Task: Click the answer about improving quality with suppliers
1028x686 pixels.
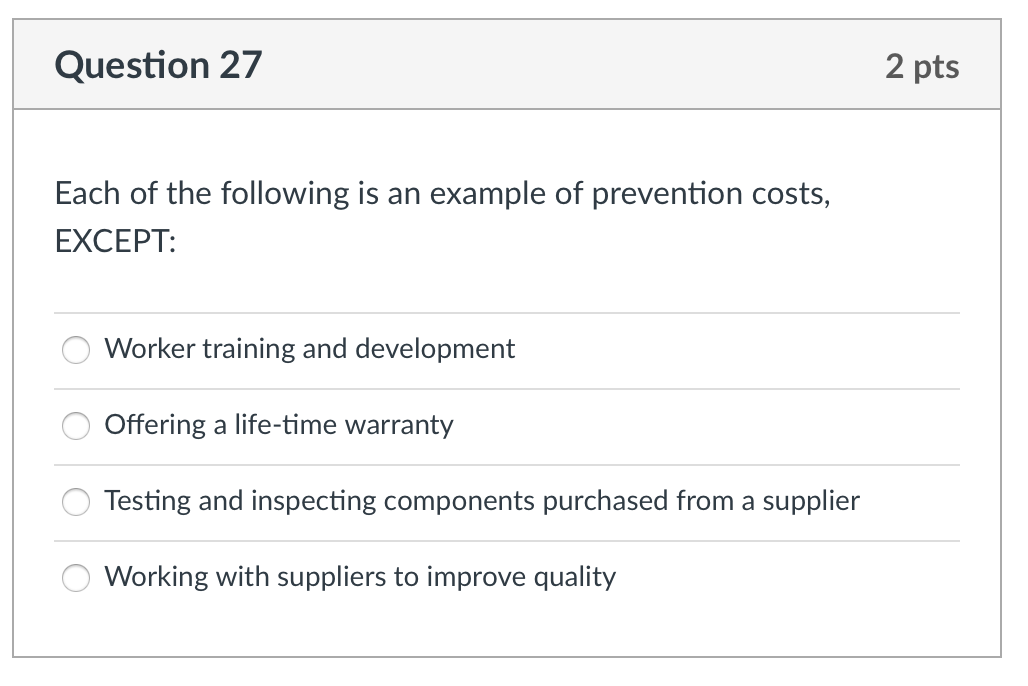Action: 359,577
